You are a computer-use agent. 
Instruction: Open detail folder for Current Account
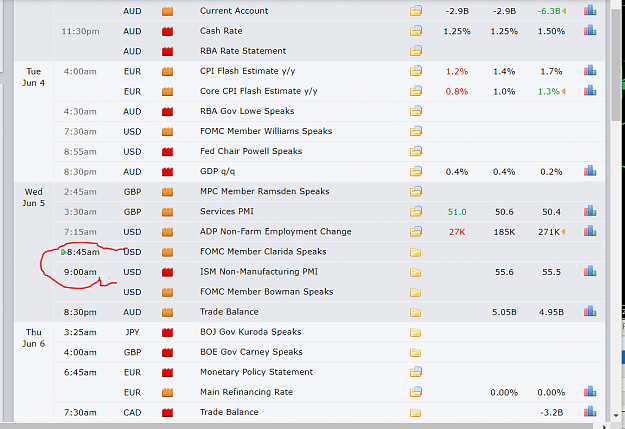(416, 11)
